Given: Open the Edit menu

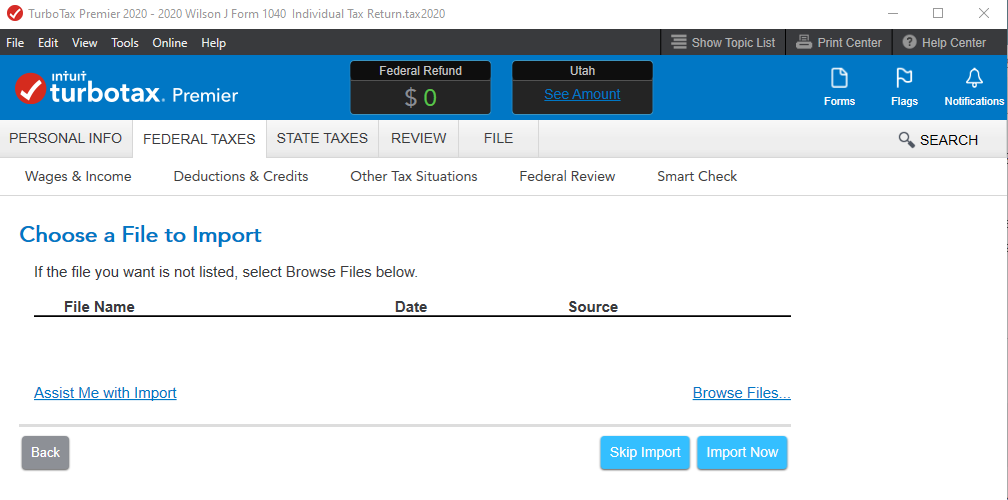Looking at the screenshot, I should coord(48,43).
